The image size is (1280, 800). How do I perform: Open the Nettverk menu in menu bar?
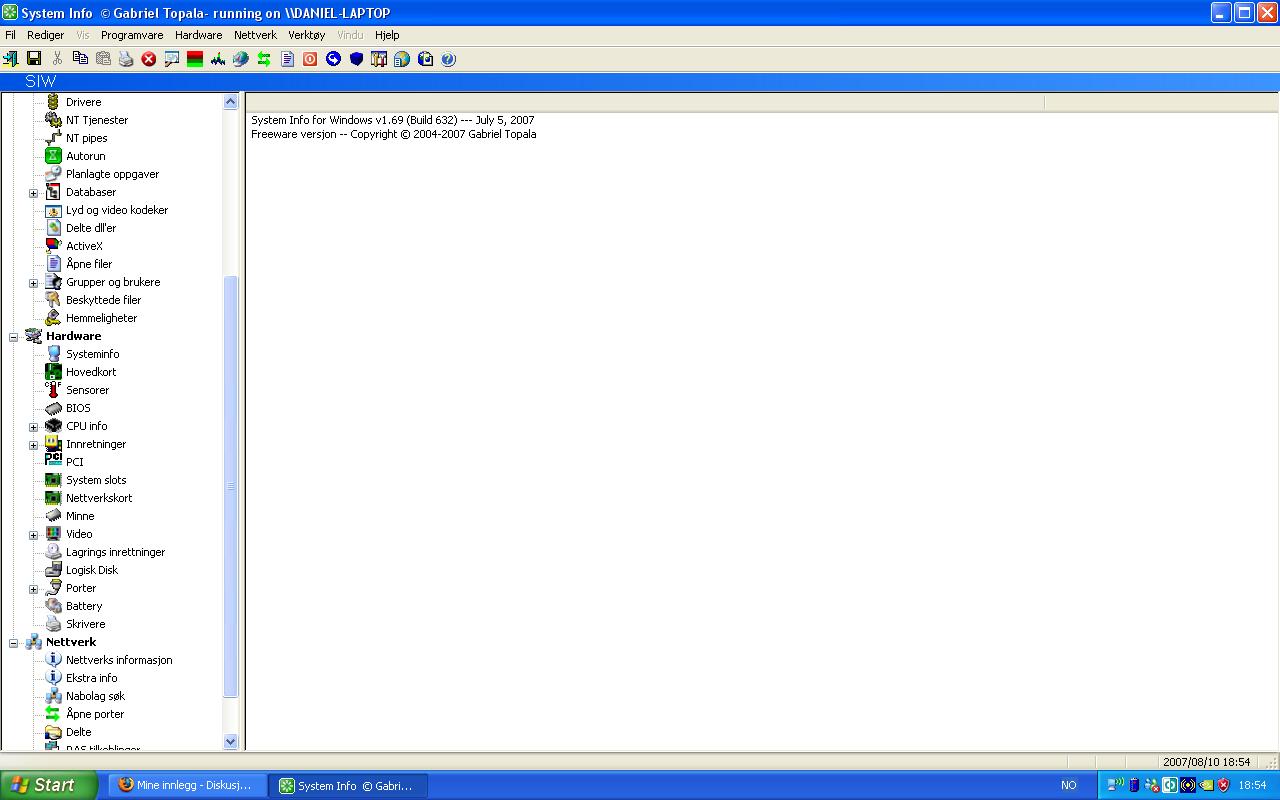[255, 35]
